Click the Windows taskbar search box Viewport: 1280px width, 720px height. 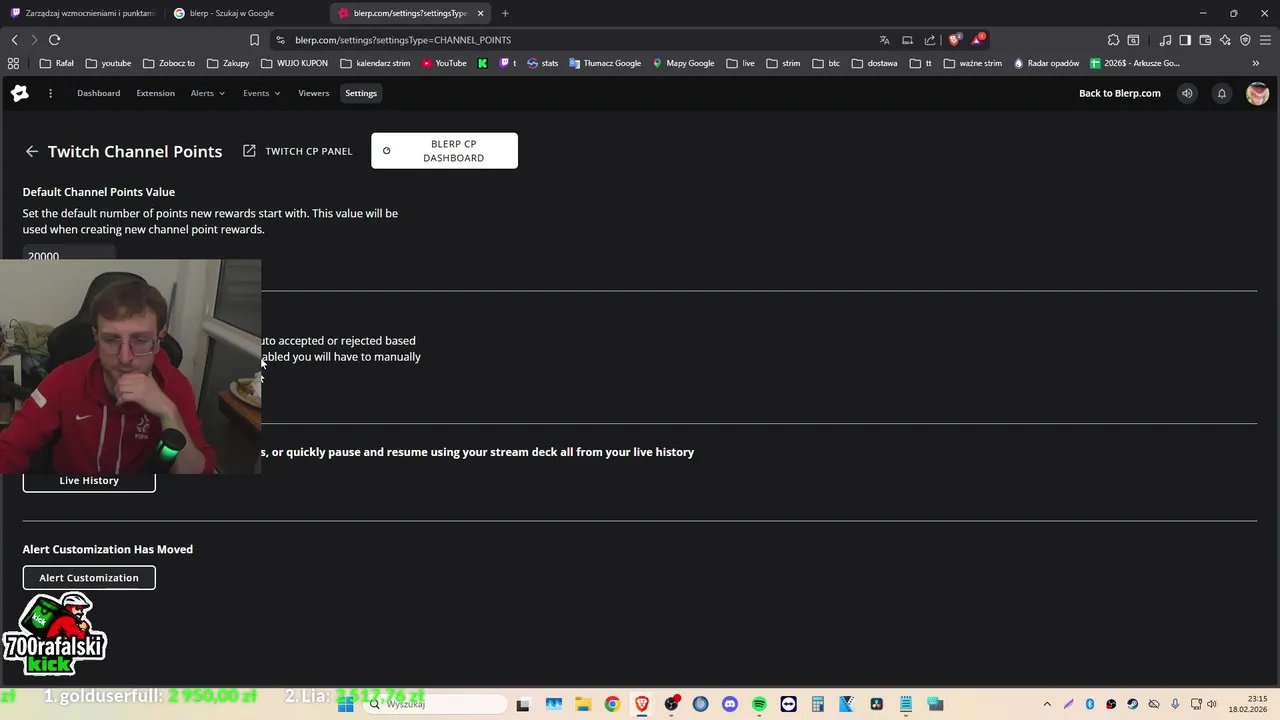tap(435, 704)
